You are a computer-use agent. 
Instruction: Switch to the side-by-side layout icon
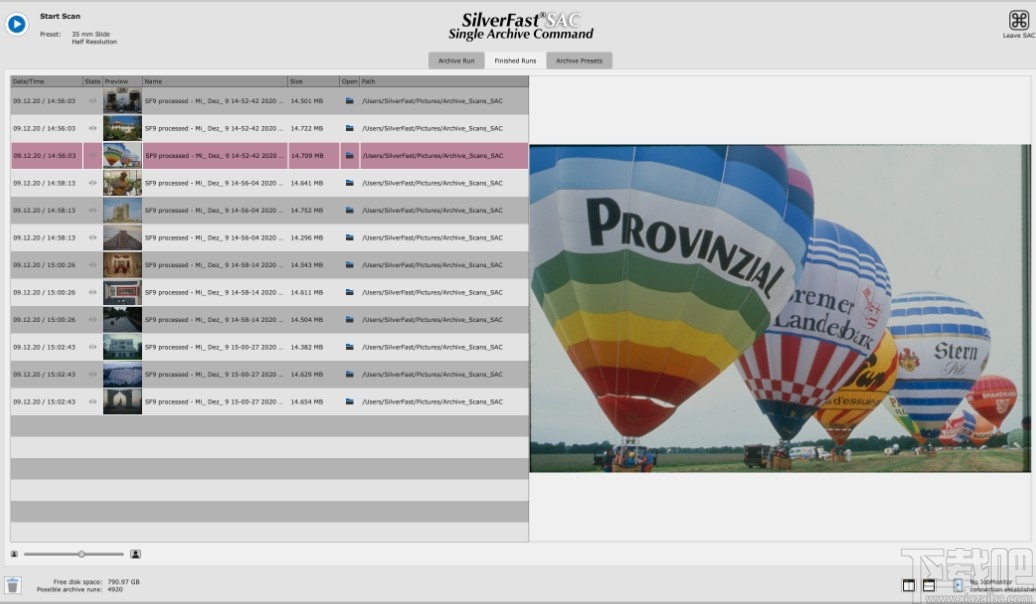pyautogui.click(x=908, y=585)
